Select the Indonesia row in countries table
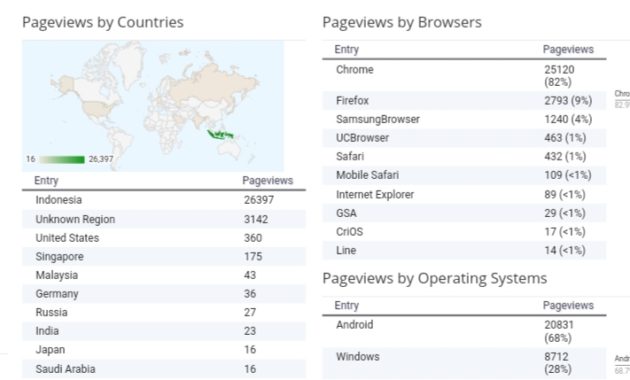The image size is (630, 380). pos(164,200)
